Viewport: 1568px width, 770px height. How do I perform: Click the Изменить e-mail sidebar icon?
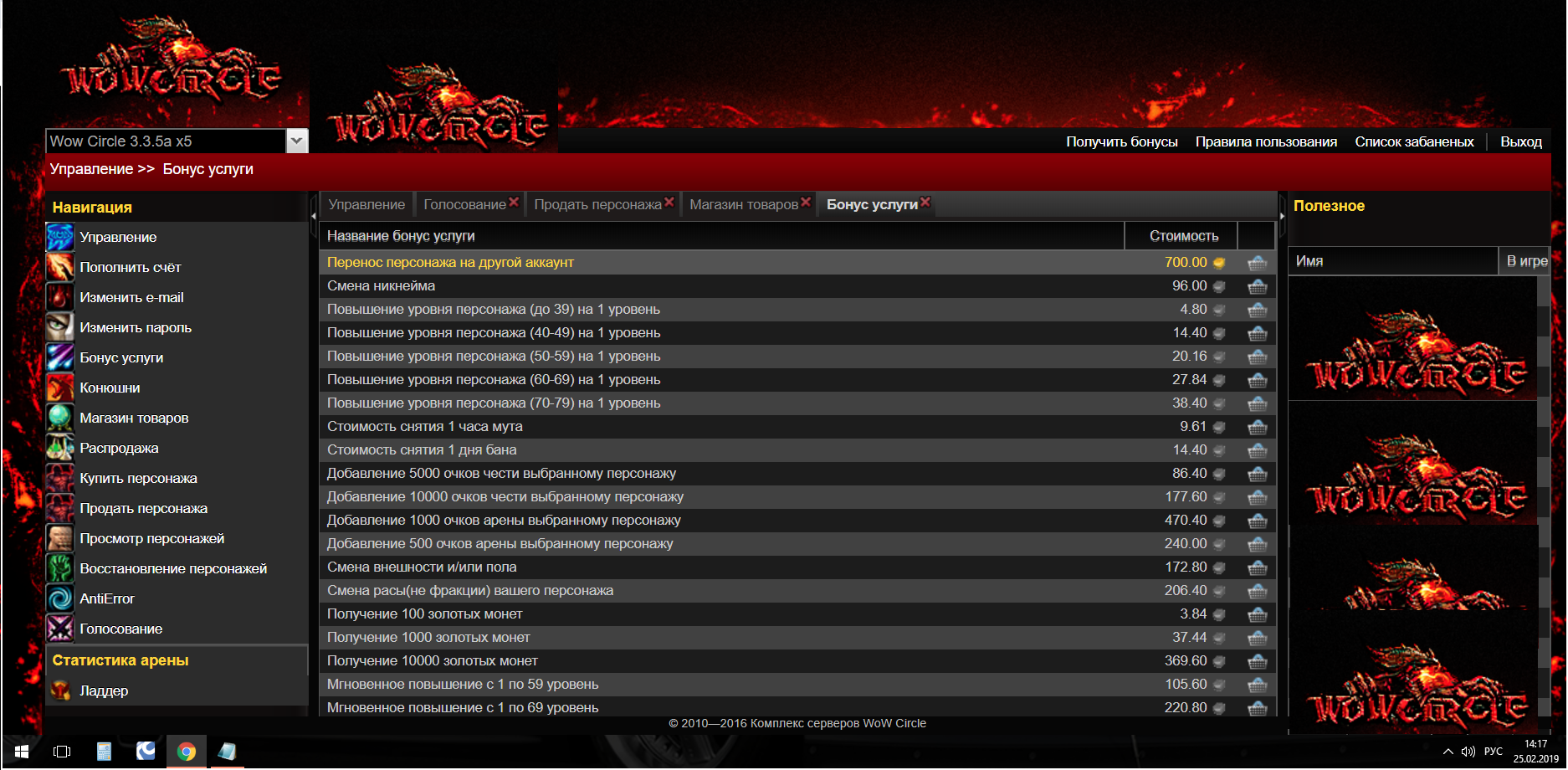coord(60,298)
